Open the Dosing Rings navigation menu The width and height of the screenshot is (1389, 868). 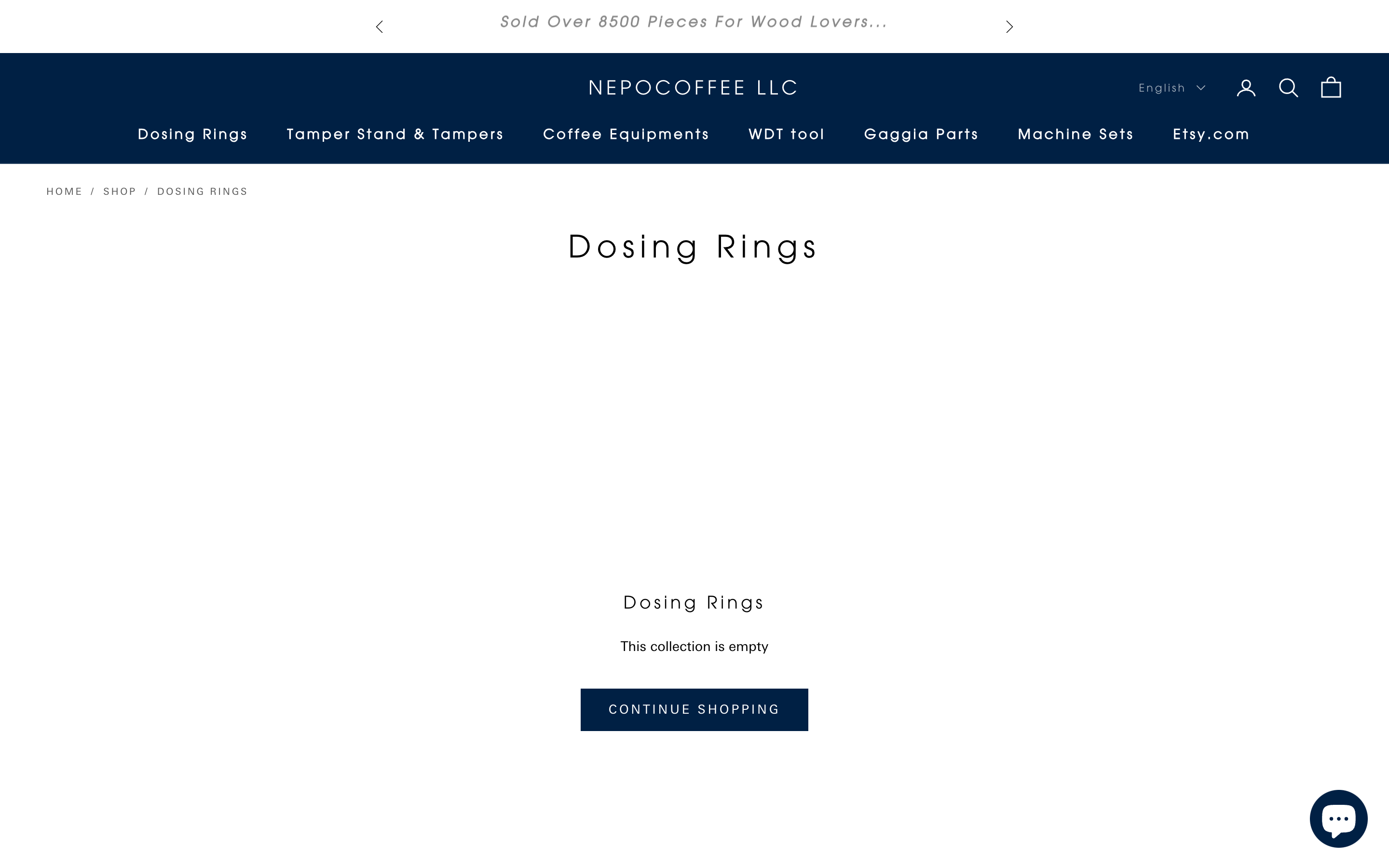[193, 134]
